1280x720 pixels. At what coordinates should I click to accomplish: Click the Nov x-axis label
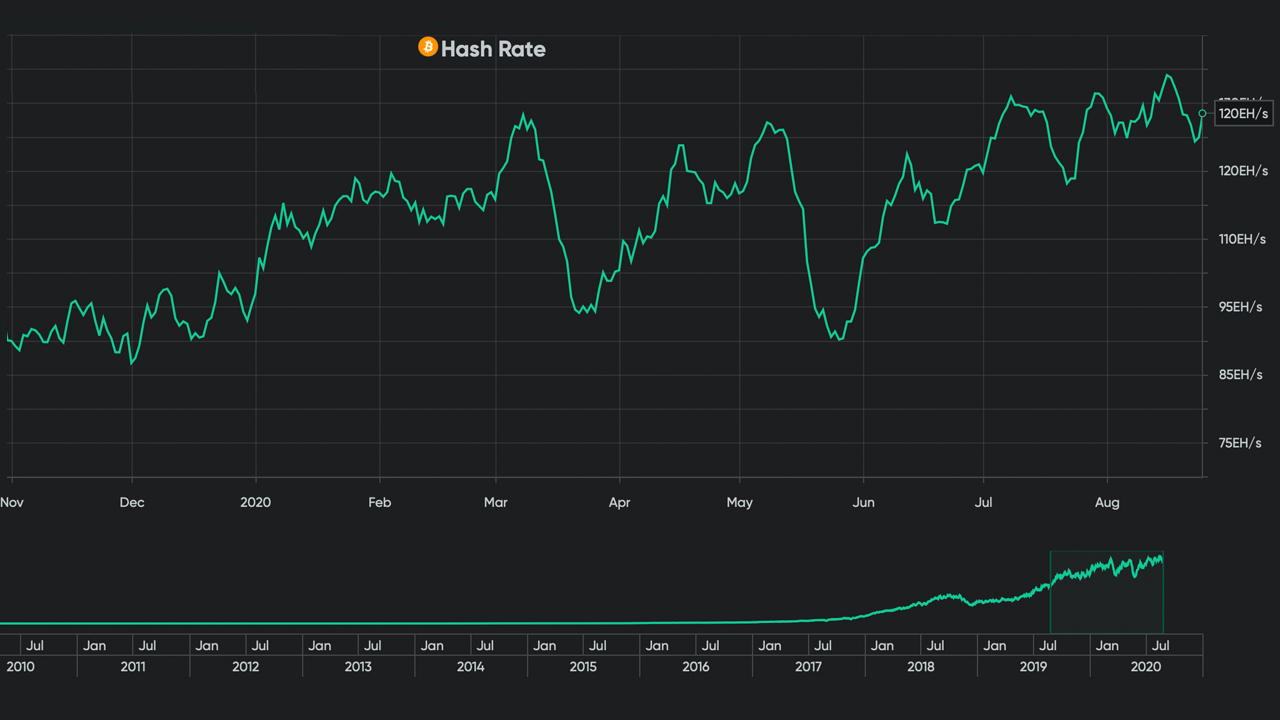click(12, 502)
